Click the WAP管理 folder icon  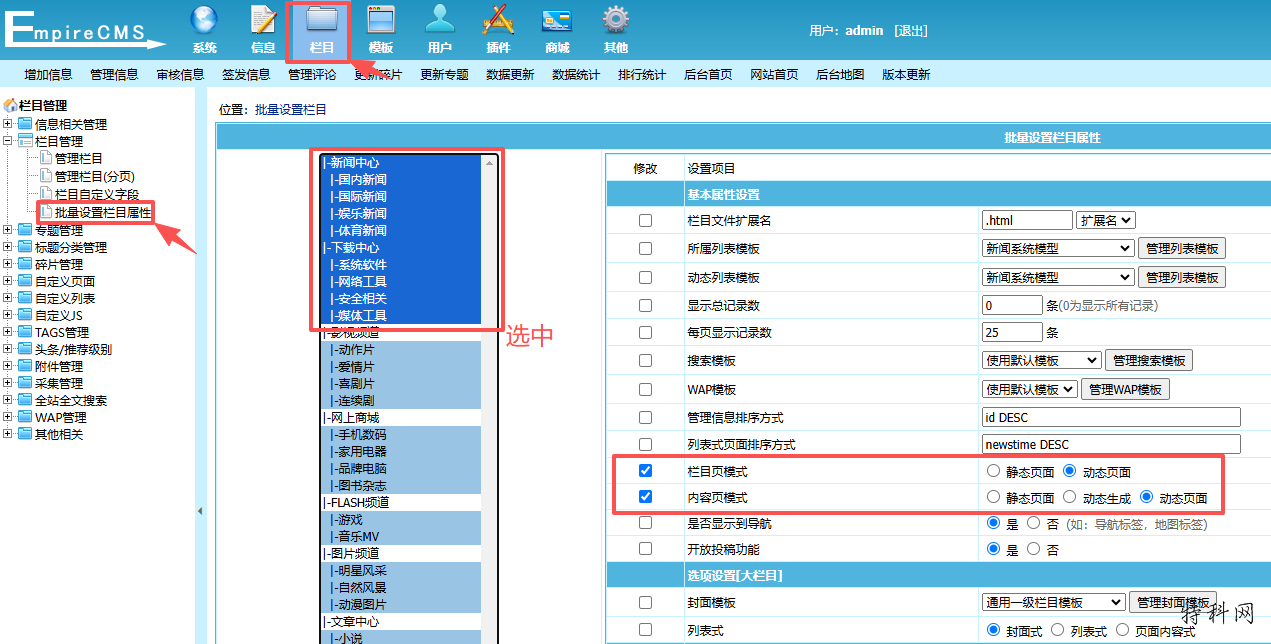pos(25,417)
